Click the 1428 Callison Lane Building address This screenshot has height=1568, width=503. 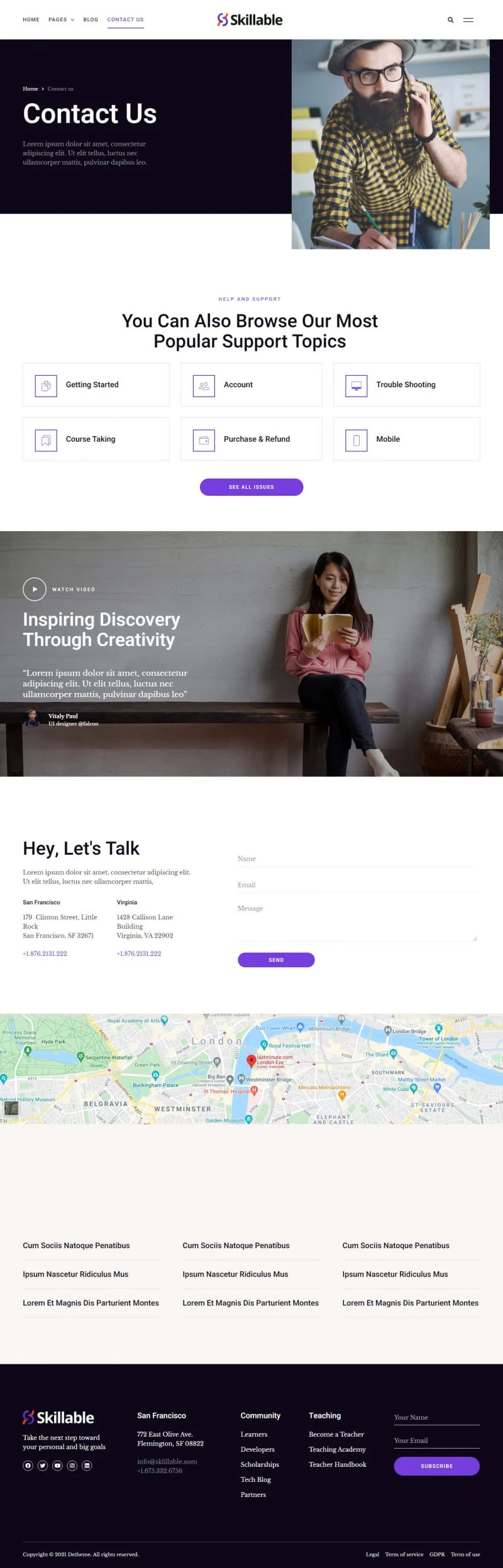[x=145, y=922]
